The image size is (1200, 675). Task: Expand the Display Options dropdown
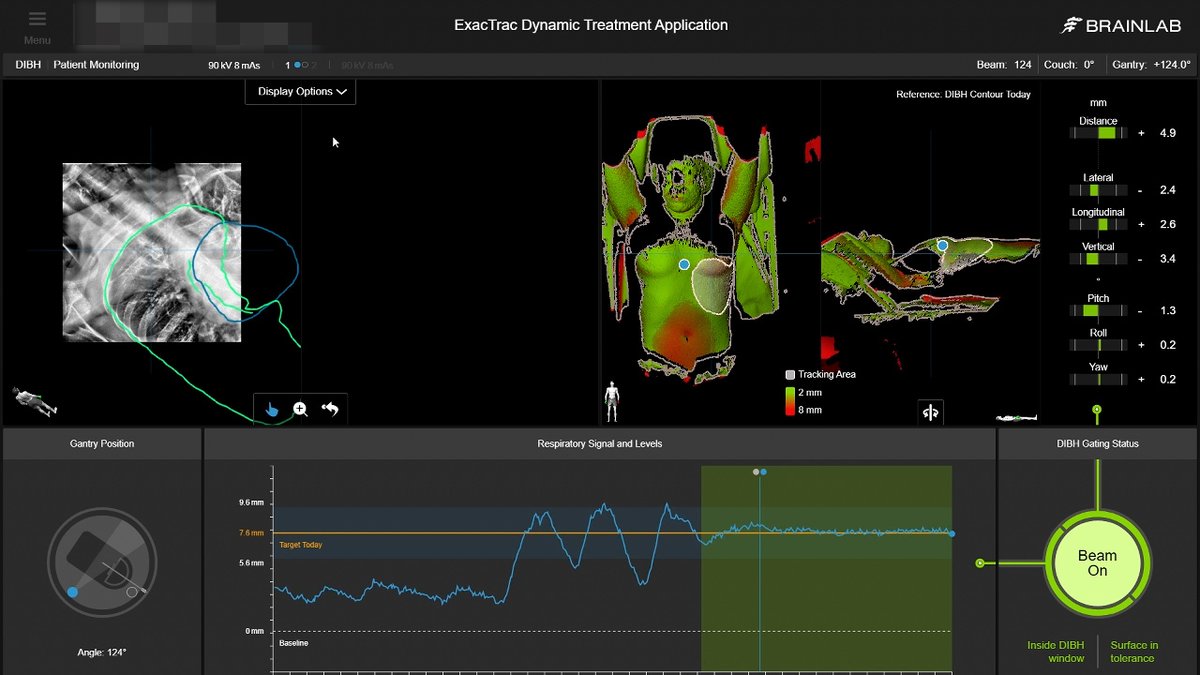(301, 91)
